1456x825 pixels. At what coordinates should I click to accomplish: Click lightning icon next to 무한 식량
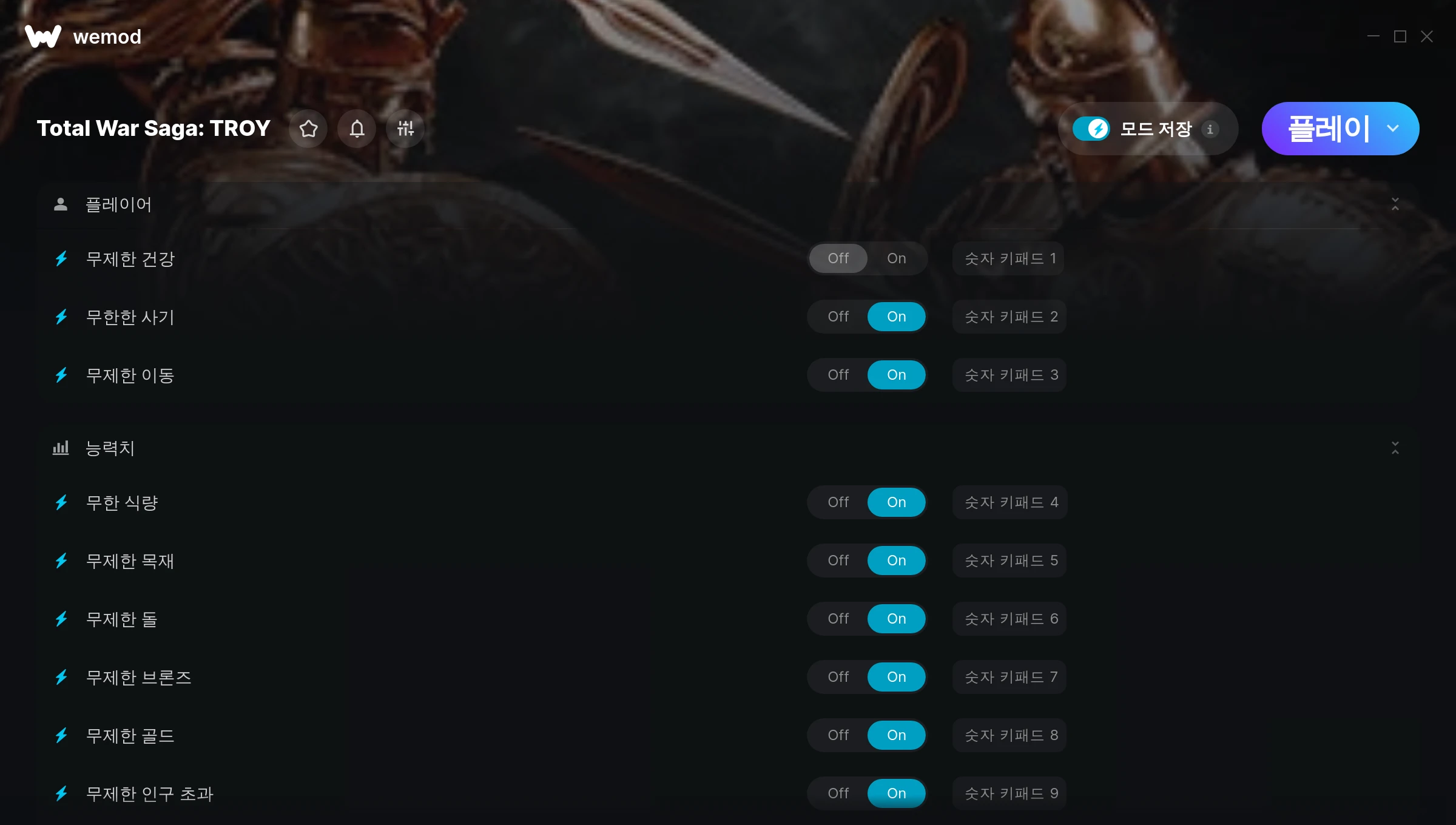tap(61, 502)
